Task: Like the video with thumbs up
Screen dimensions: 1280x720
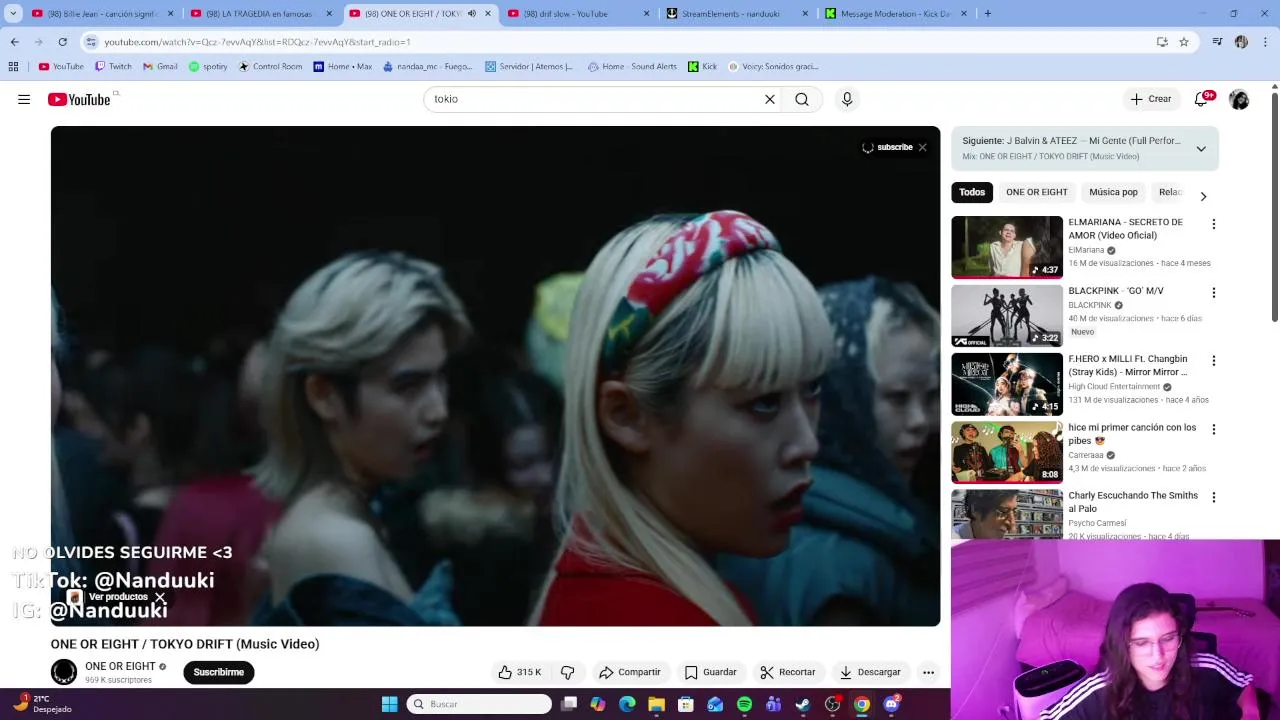Action: coord(520,672)
